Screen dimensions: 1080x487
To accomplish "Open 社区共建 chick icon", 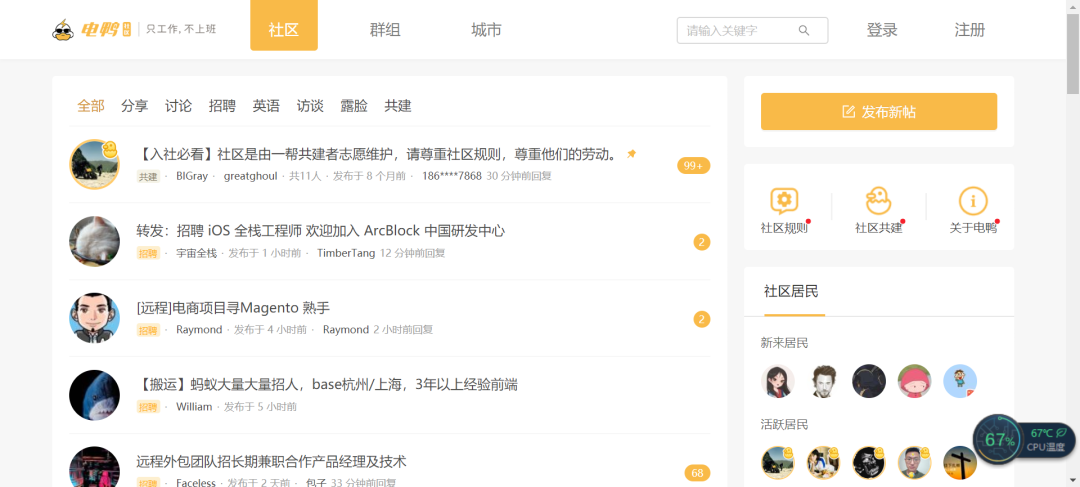I will (878, 201).
